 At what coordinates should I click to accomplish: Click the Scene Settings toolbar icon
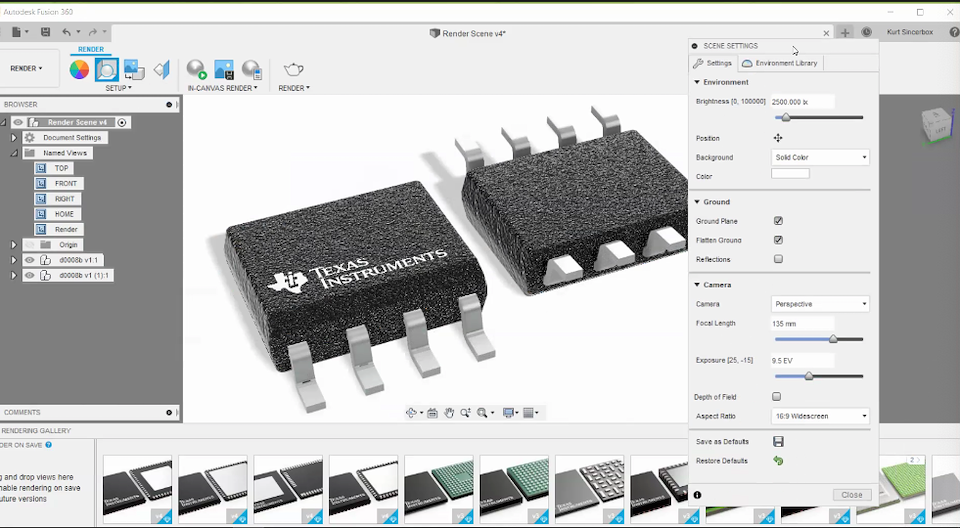coord(106,69)
